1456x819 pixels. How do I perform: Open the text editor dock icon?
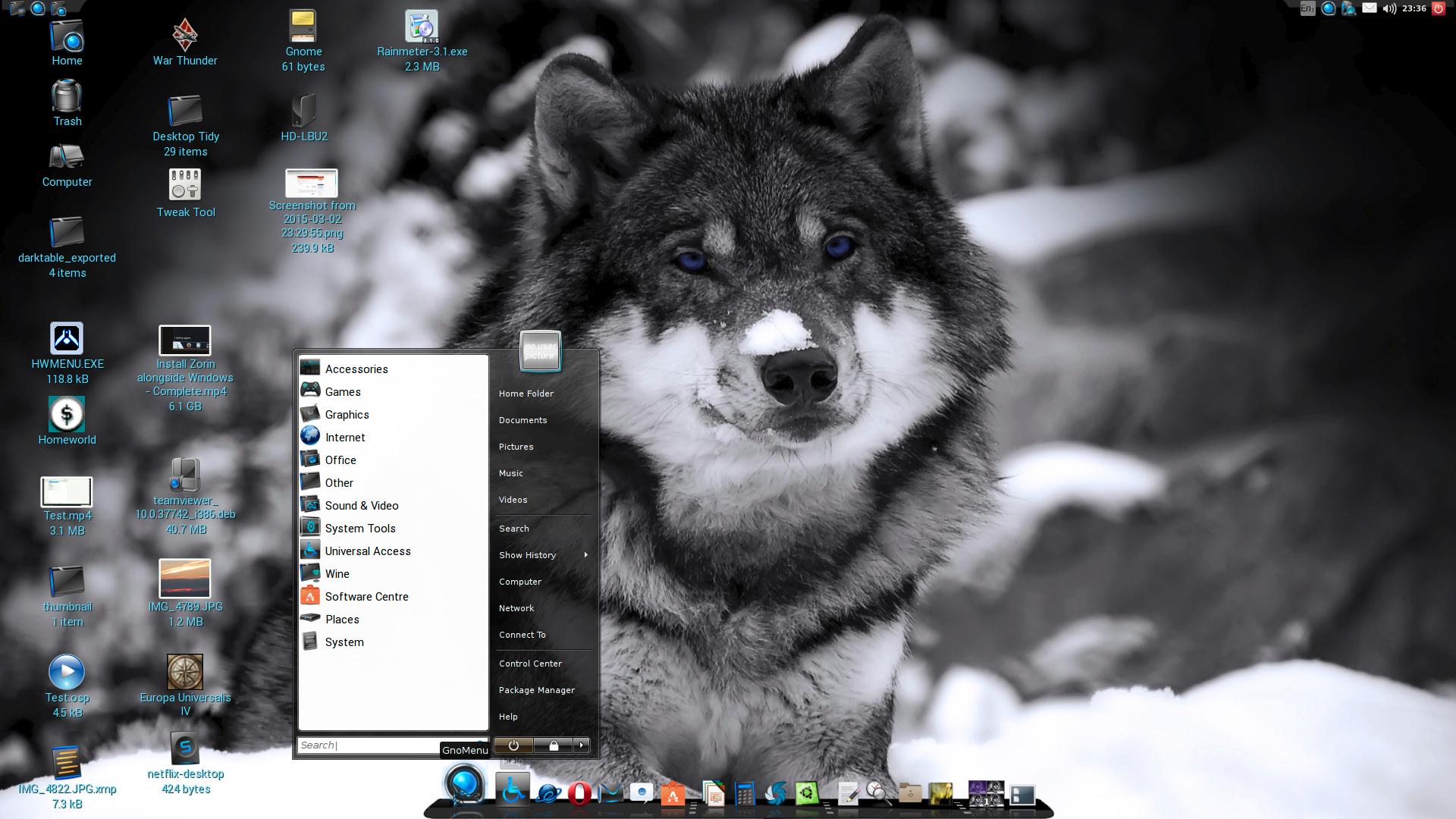coord(848,794)
